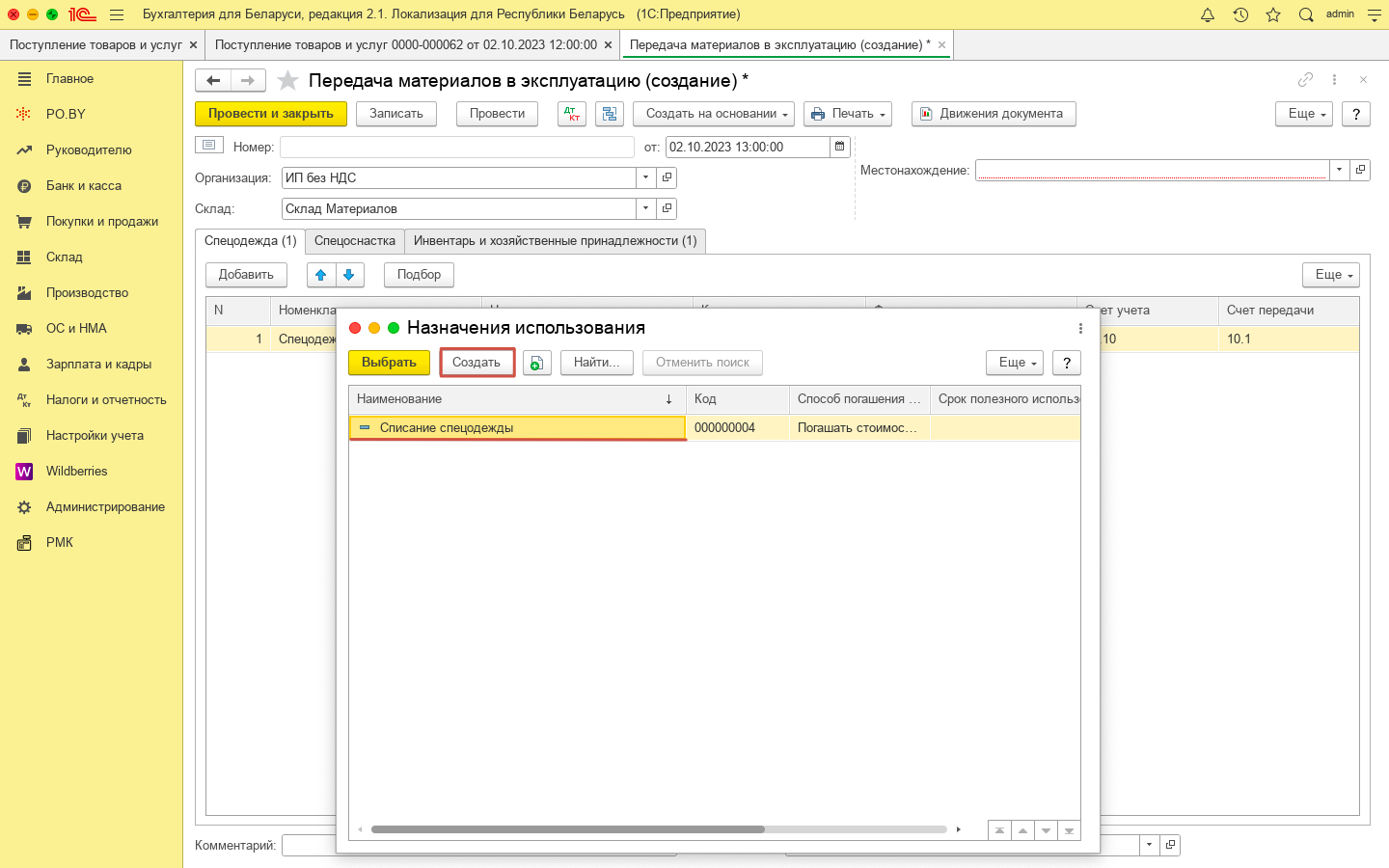Select Списание спецодежды row
Image resolution: width=1389 pixels, height=868 pixels.
517,428
